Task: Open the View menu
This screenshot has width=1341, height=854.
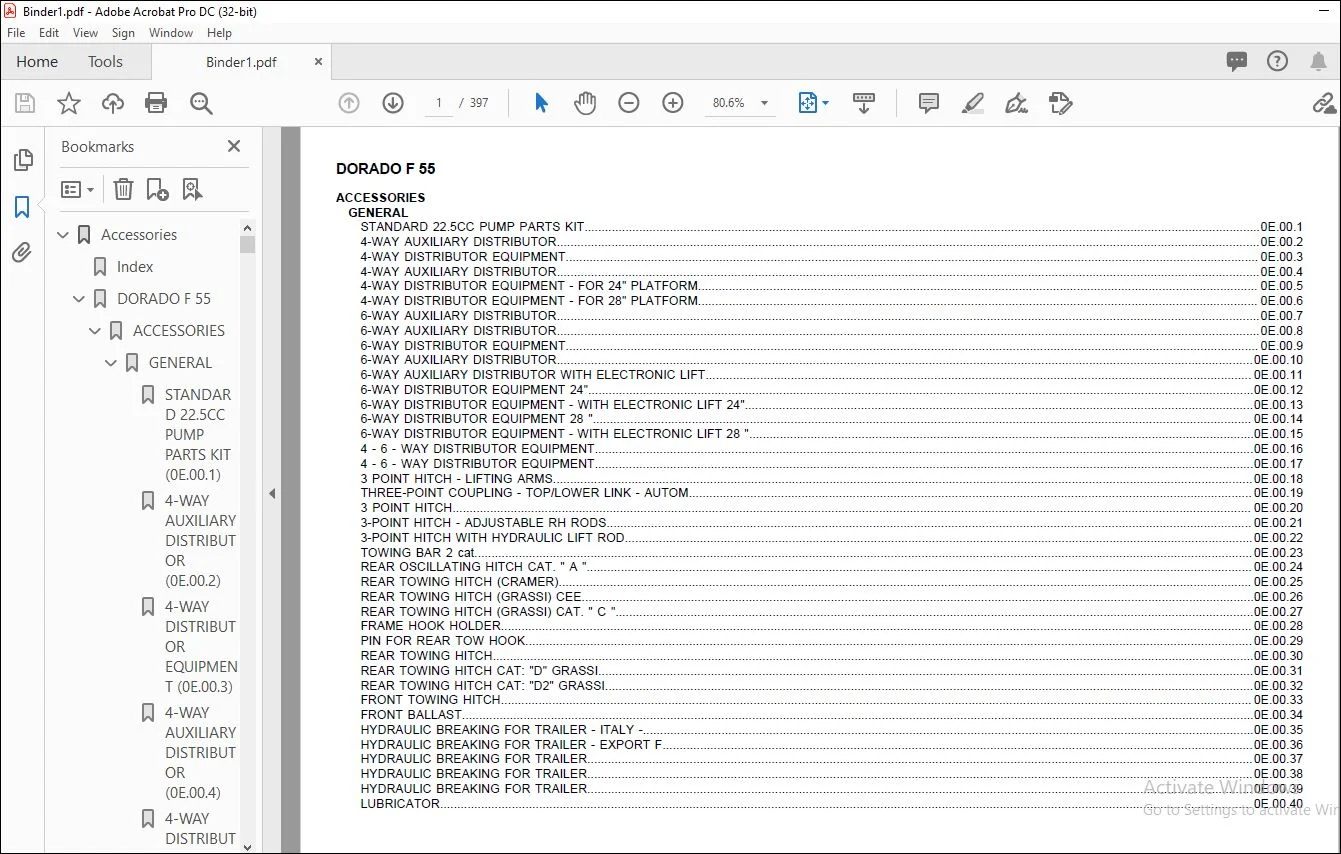Action: [x=86, y=33]
